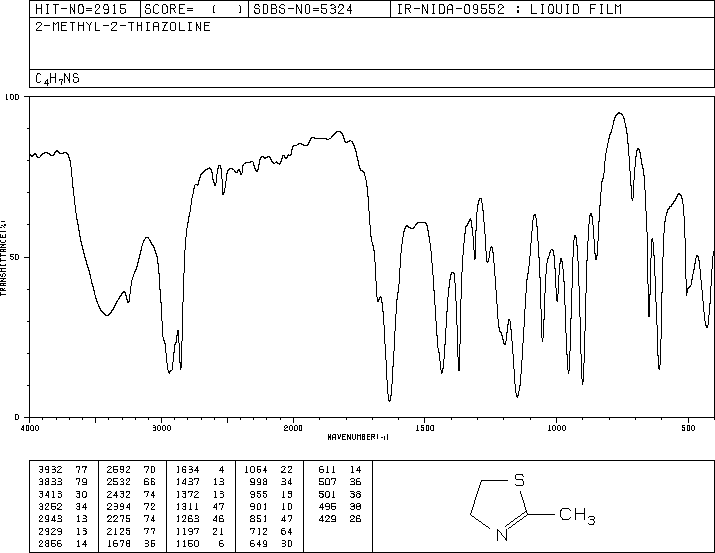Image resolution: width=715 pixels, height=553 pixels.
Task: Select peak table entry 2929
Action: point(50,531)
